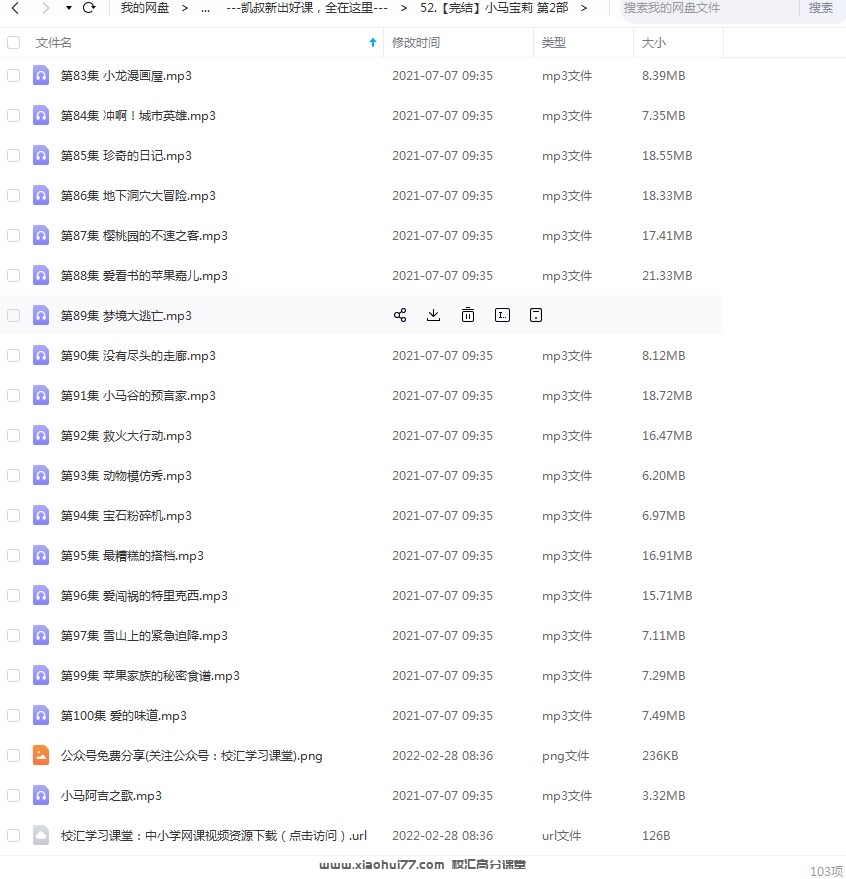This screenshot has width=846, height=879.
Task: Open 公众号免费分享(关注公众号：校汇学习课堂).png
Action: click(x=192, y=755)
